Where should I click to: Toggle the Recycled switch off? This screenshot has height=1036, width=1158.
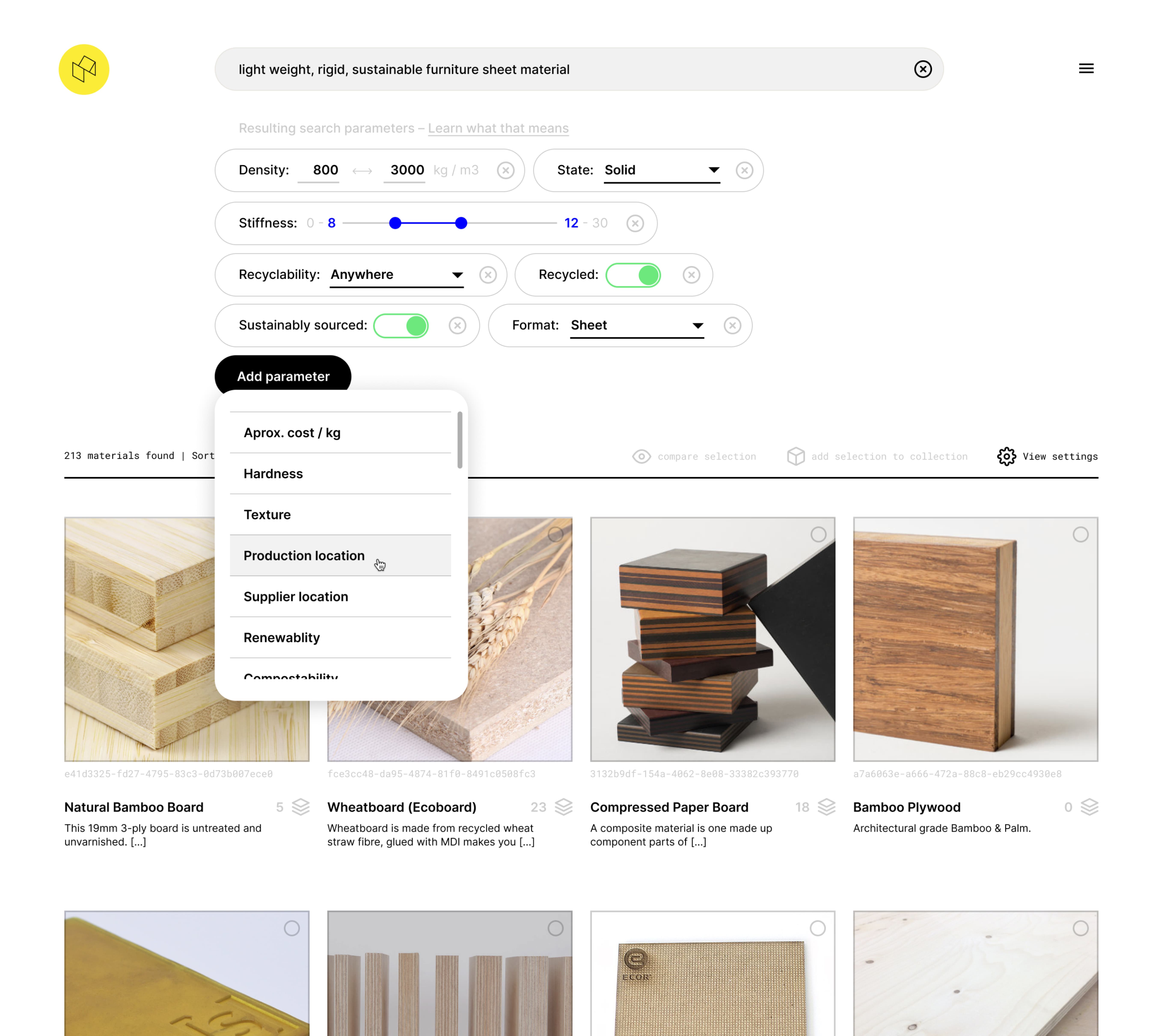[x=633, y=275]
